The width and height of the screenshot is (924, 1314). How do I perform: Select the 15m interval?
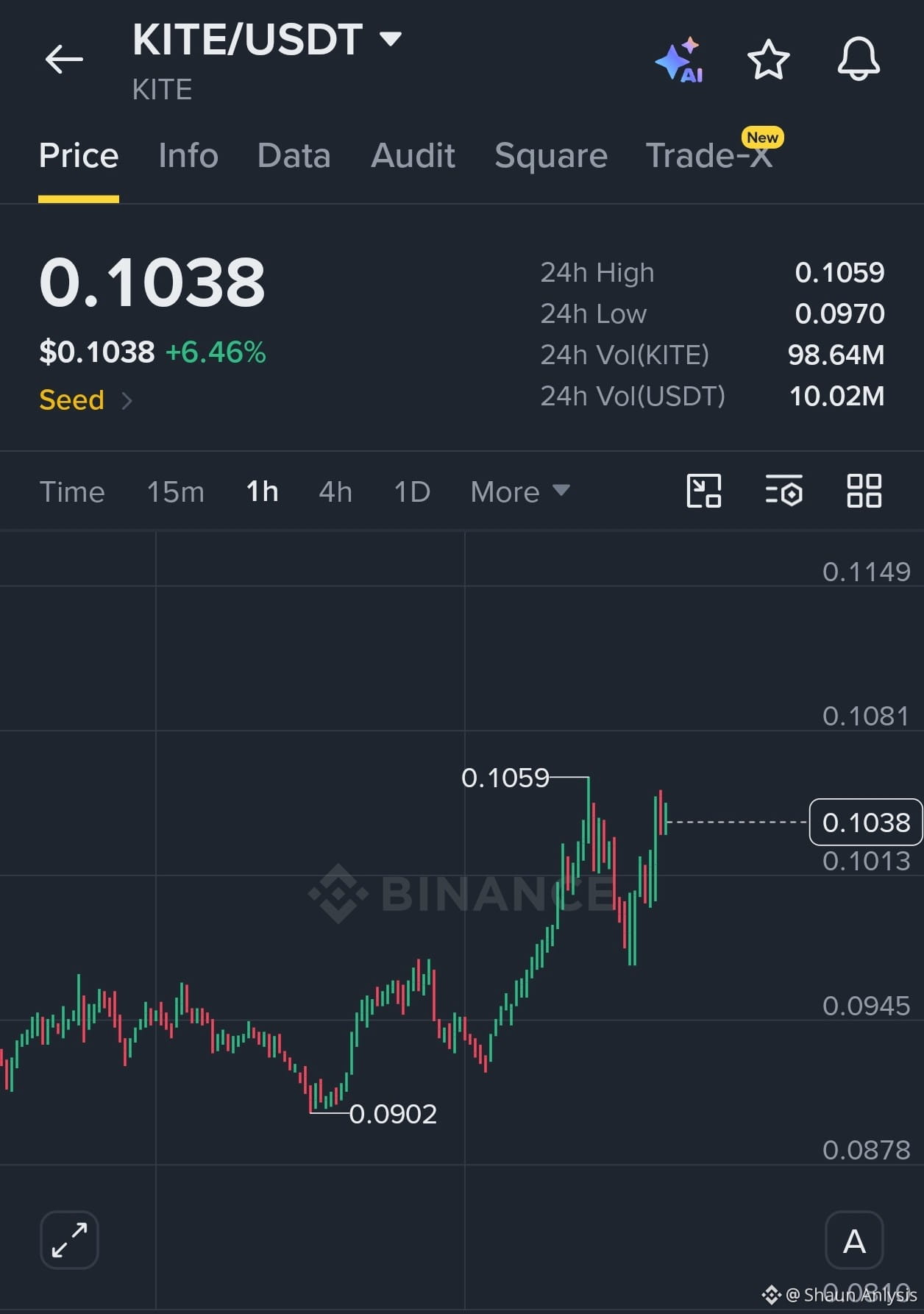[x=176, y=491]
